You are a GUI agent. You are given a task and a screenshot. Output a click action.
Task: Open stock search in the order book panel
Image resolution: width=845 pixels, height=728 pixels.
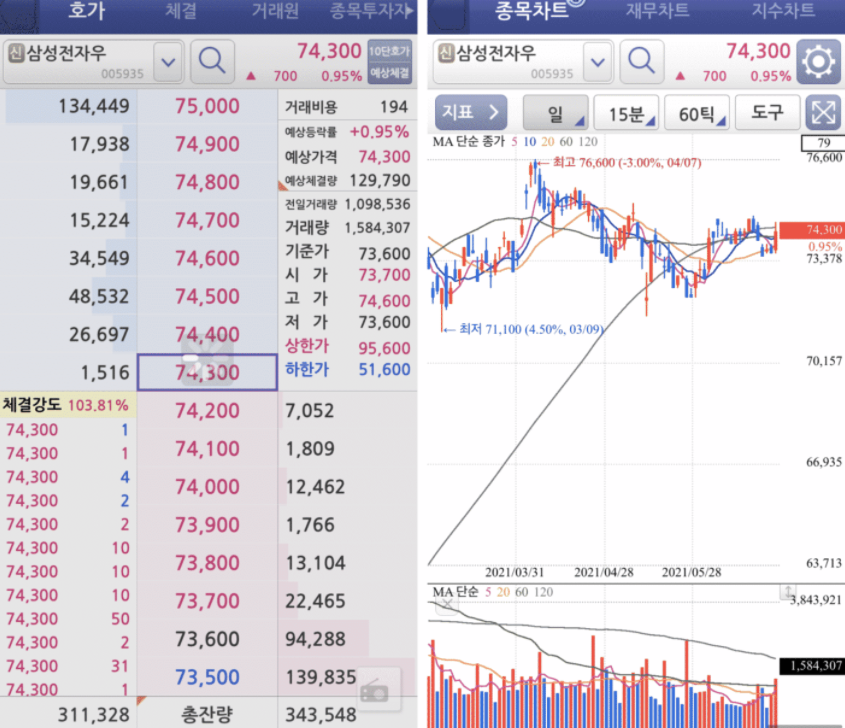(x=212, y=62)
